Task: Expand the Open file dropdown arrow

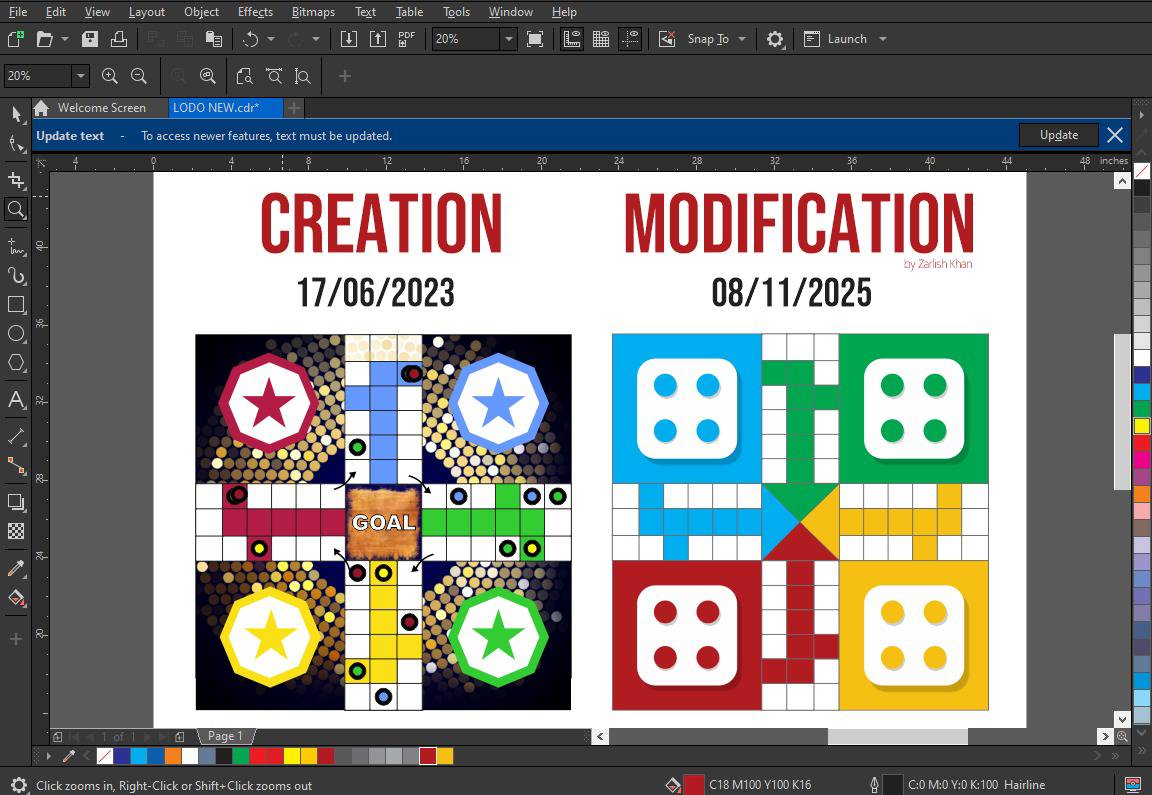Action: coord(65,39)
